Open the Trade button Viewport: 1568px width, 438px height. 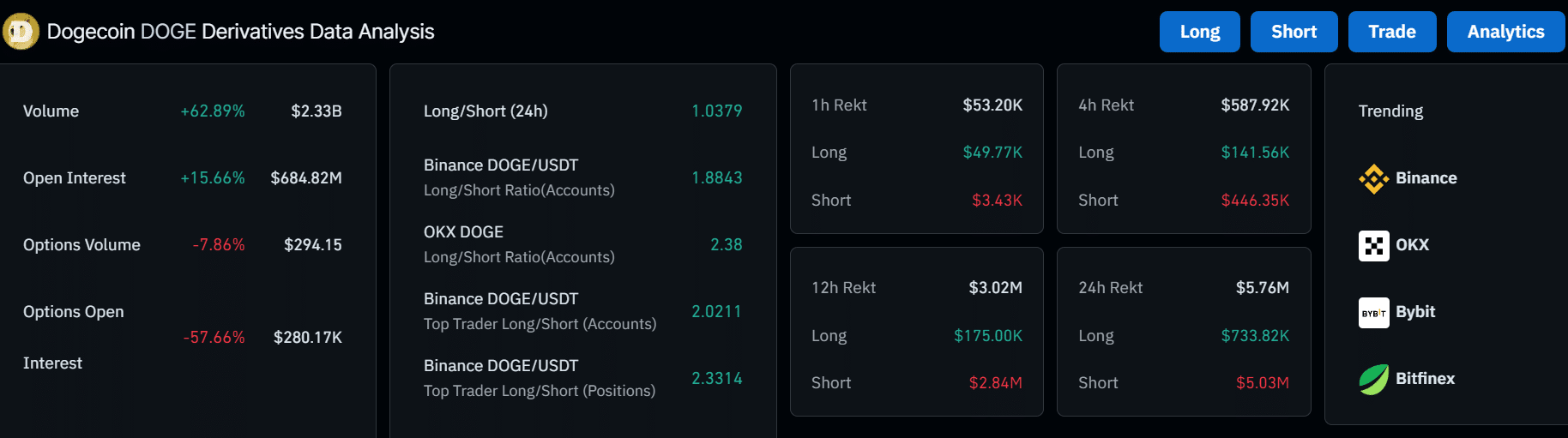1391,32
